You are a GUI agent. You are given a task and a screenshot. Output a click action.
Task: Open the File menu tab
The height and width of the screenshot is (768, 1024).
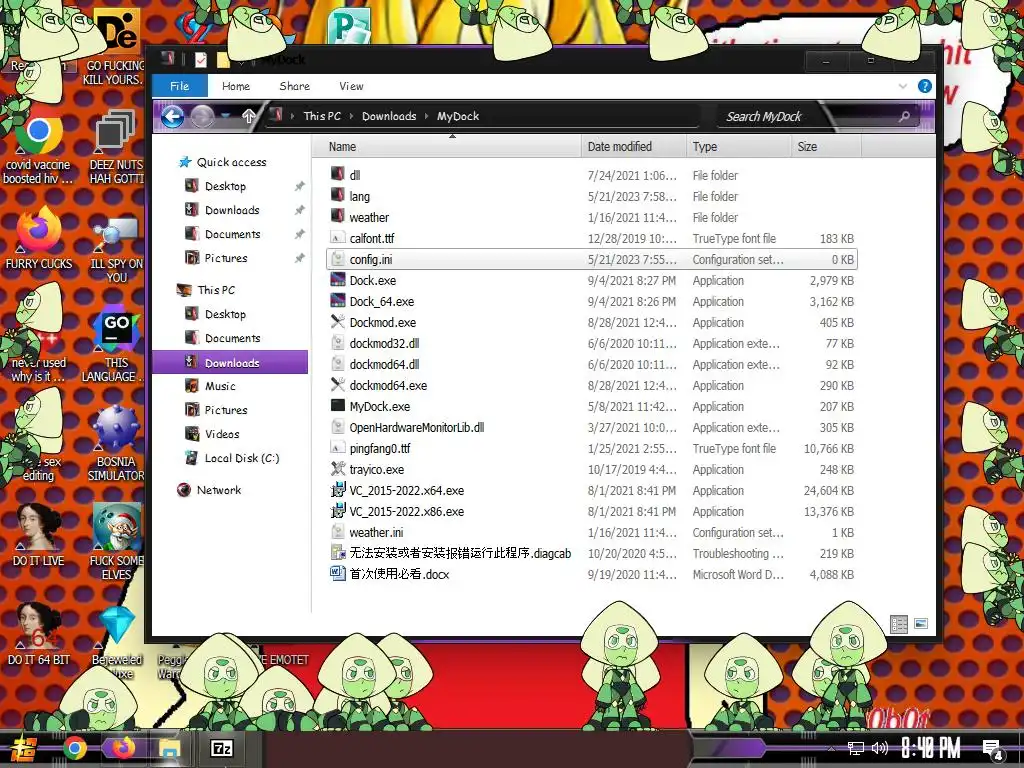pos(180,86)
